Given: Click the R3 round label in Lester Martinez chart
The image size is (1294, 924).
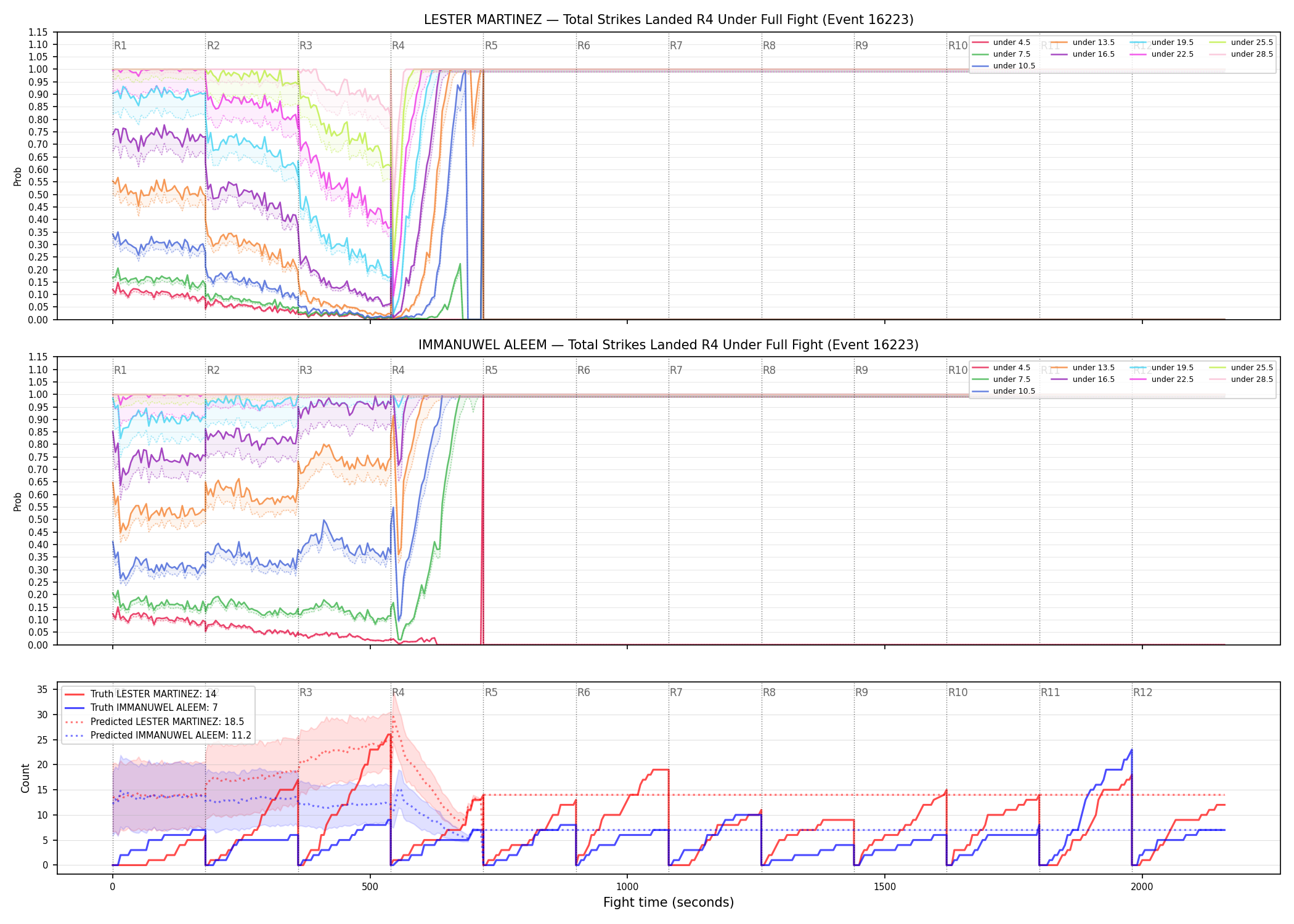Looking at the screenshot, I should (306, 46).
